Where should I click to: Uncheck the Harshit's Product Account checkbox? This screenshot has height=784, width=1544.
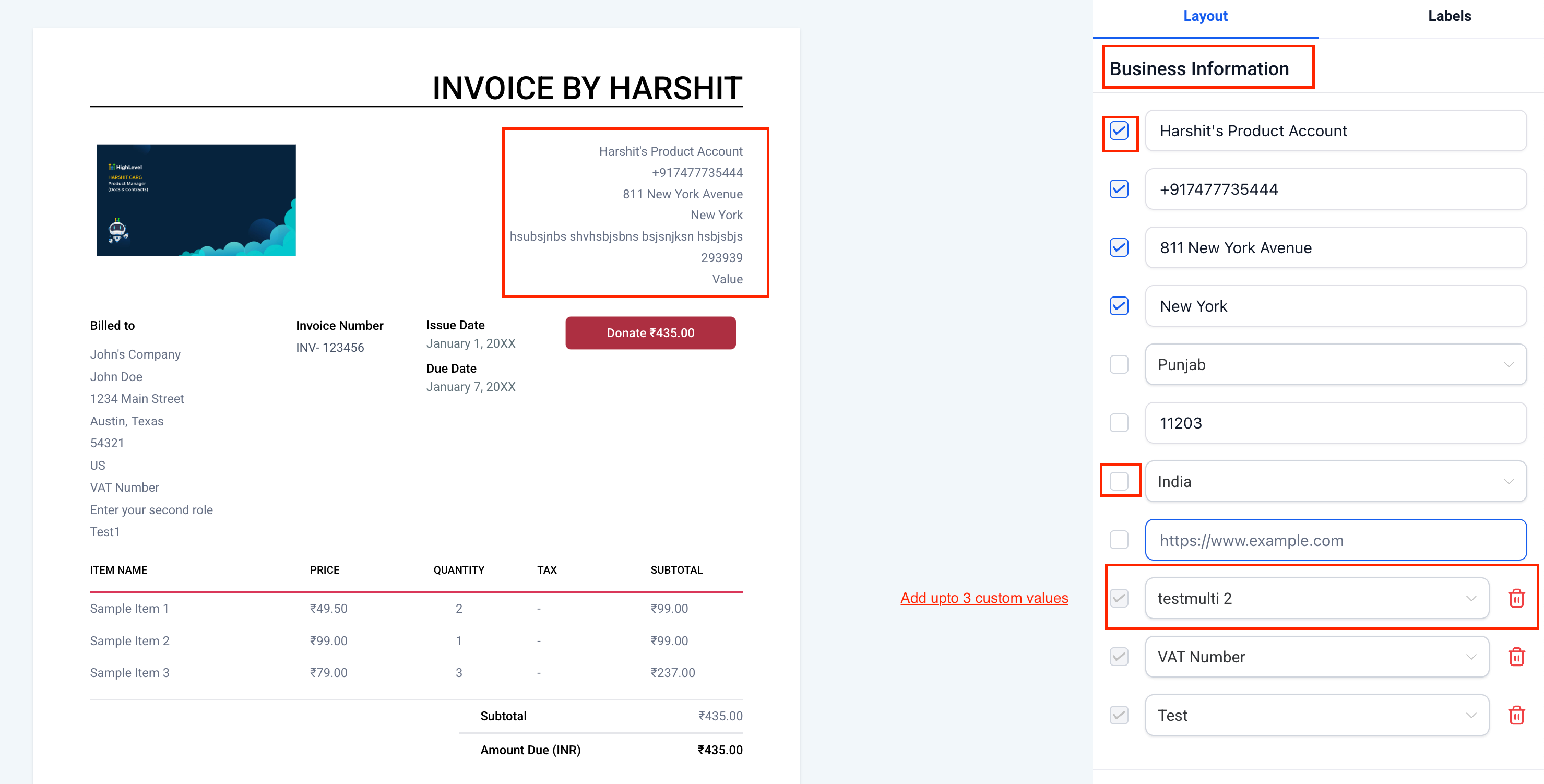point(1119,130)
